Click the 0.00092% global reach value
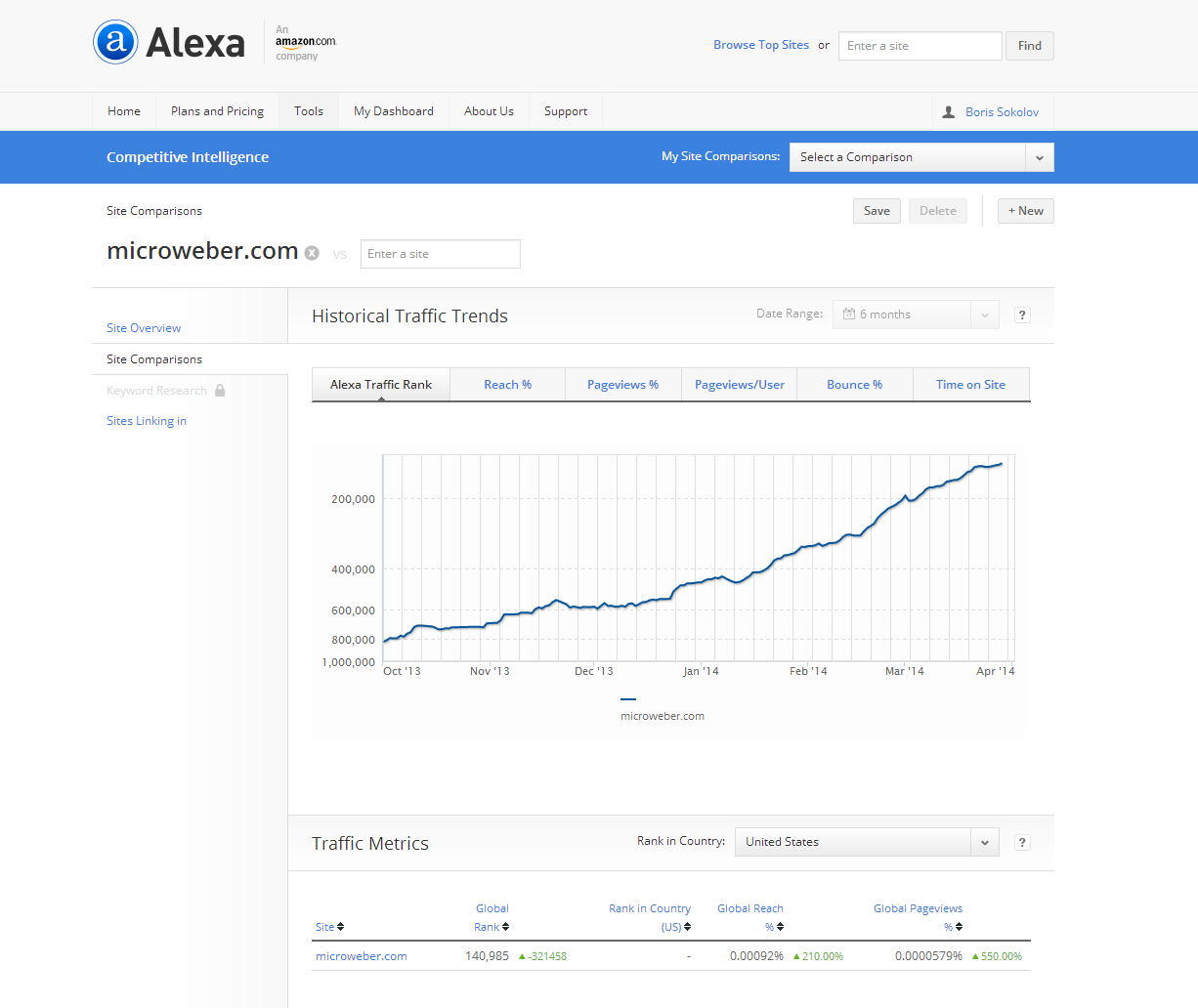The width and height of the screenshot is (1198, 1008). 756,956
